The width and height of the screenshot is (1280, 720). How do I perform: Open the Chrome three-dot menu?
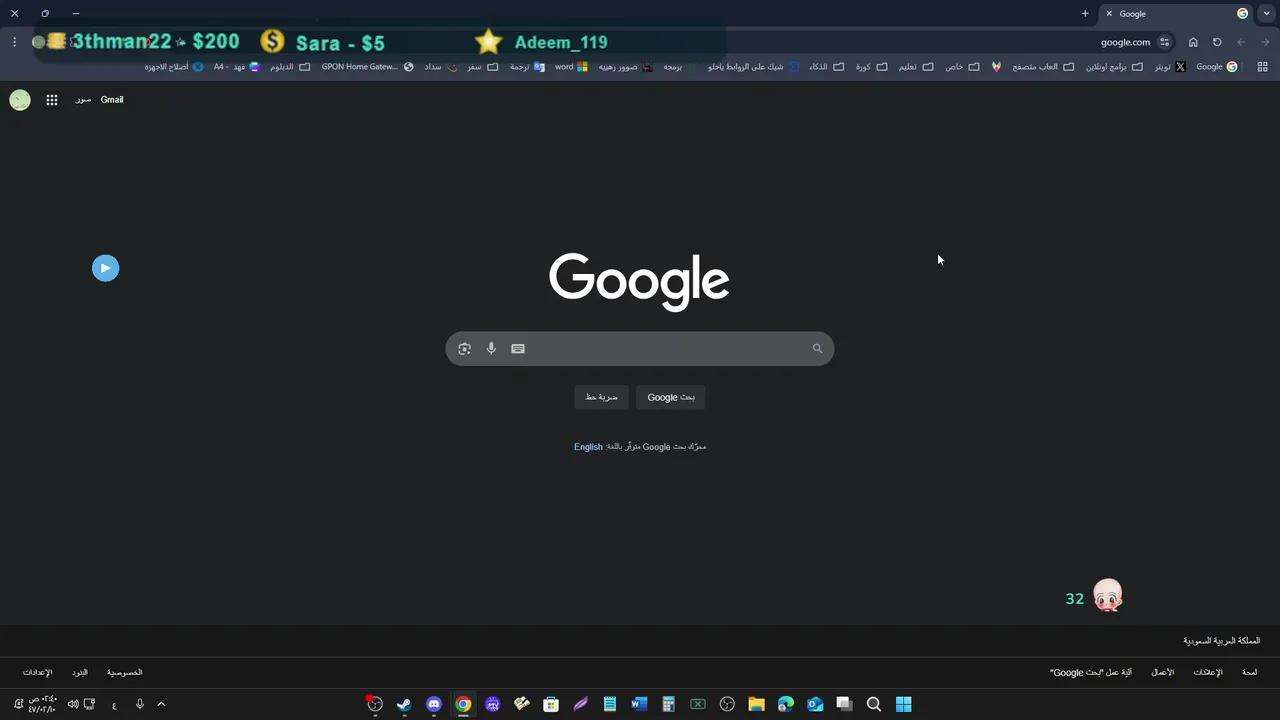click(x=15, y=42)
